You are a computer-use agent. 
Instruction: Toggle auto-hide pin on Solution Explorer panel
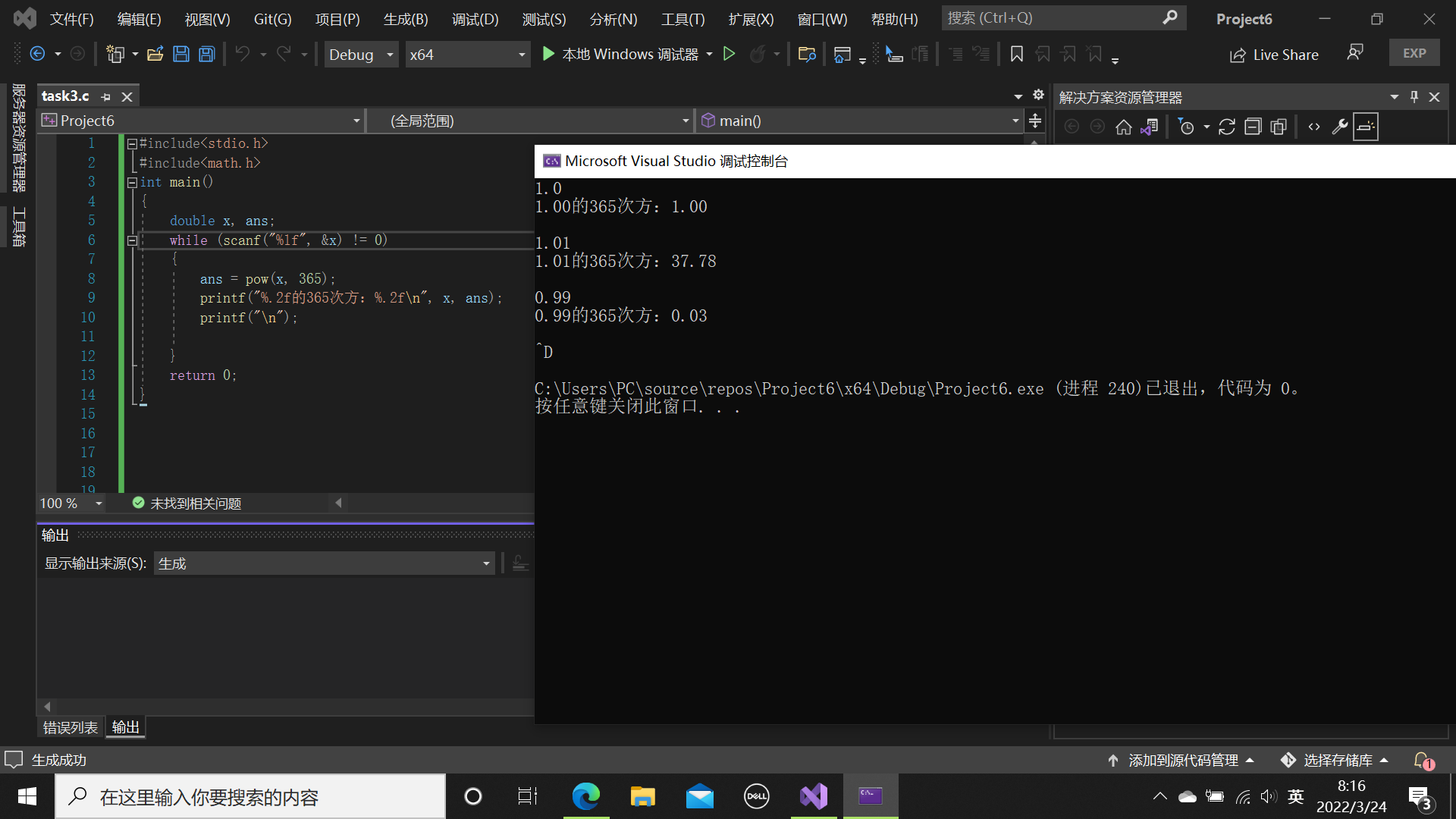[1414, 97]
